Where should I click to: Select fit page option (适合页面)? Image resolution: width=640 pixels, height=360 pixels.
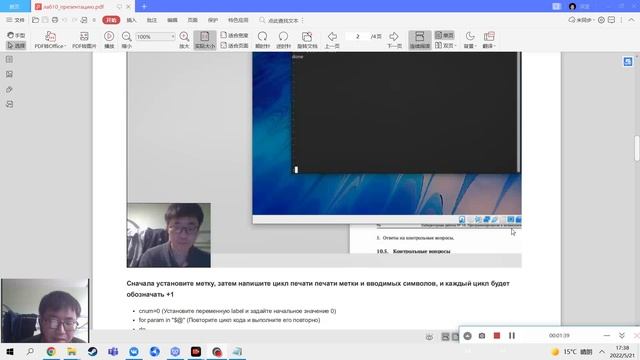[x=234, y=45]
